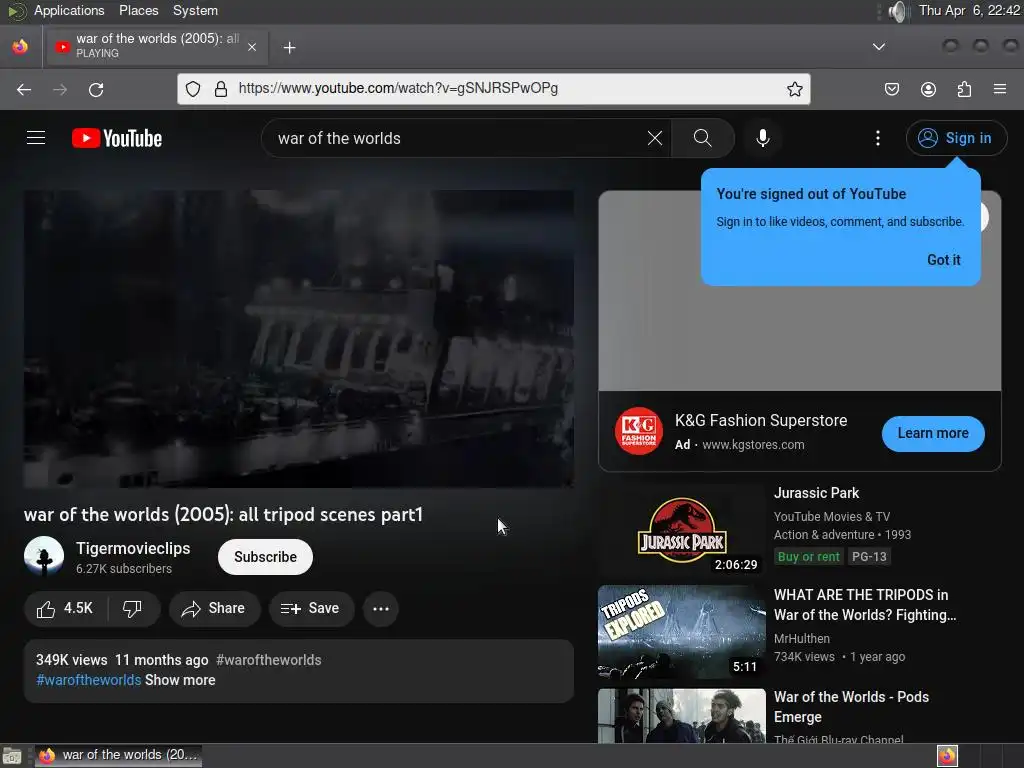The width and height of the screenshot is (1024, 768).
Task: Open Jurassic Park movie thumbnail
Action: click(x=682, y=530)
